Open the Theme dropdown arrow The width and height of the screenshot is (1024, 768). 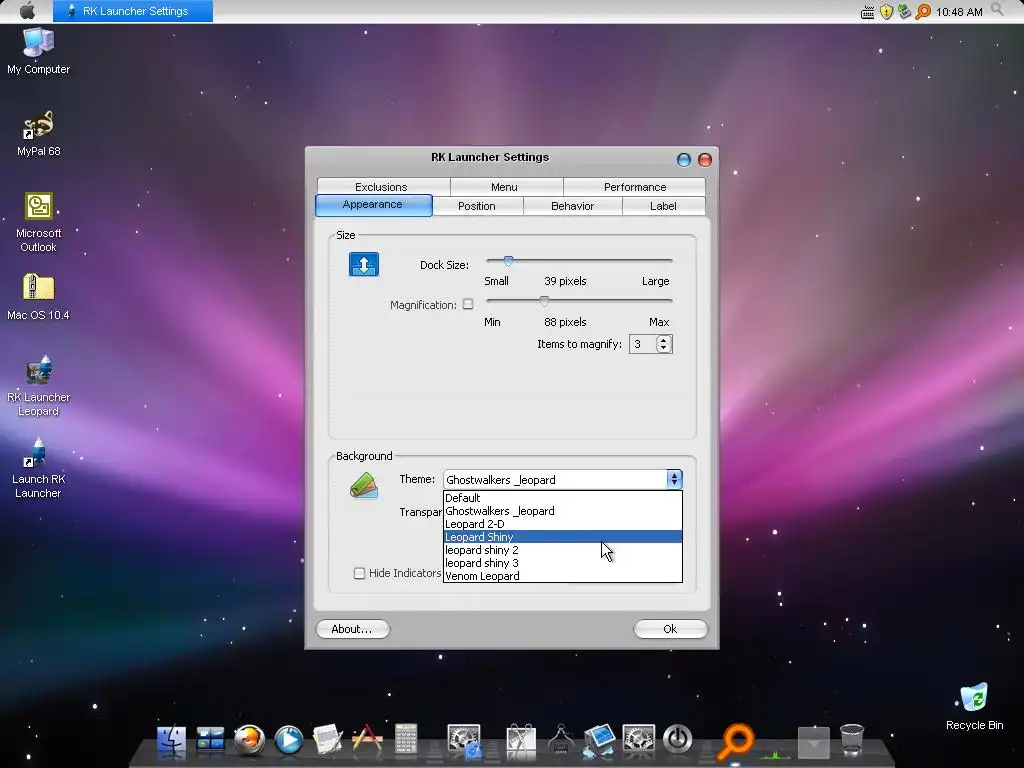(x=675, y=479)
